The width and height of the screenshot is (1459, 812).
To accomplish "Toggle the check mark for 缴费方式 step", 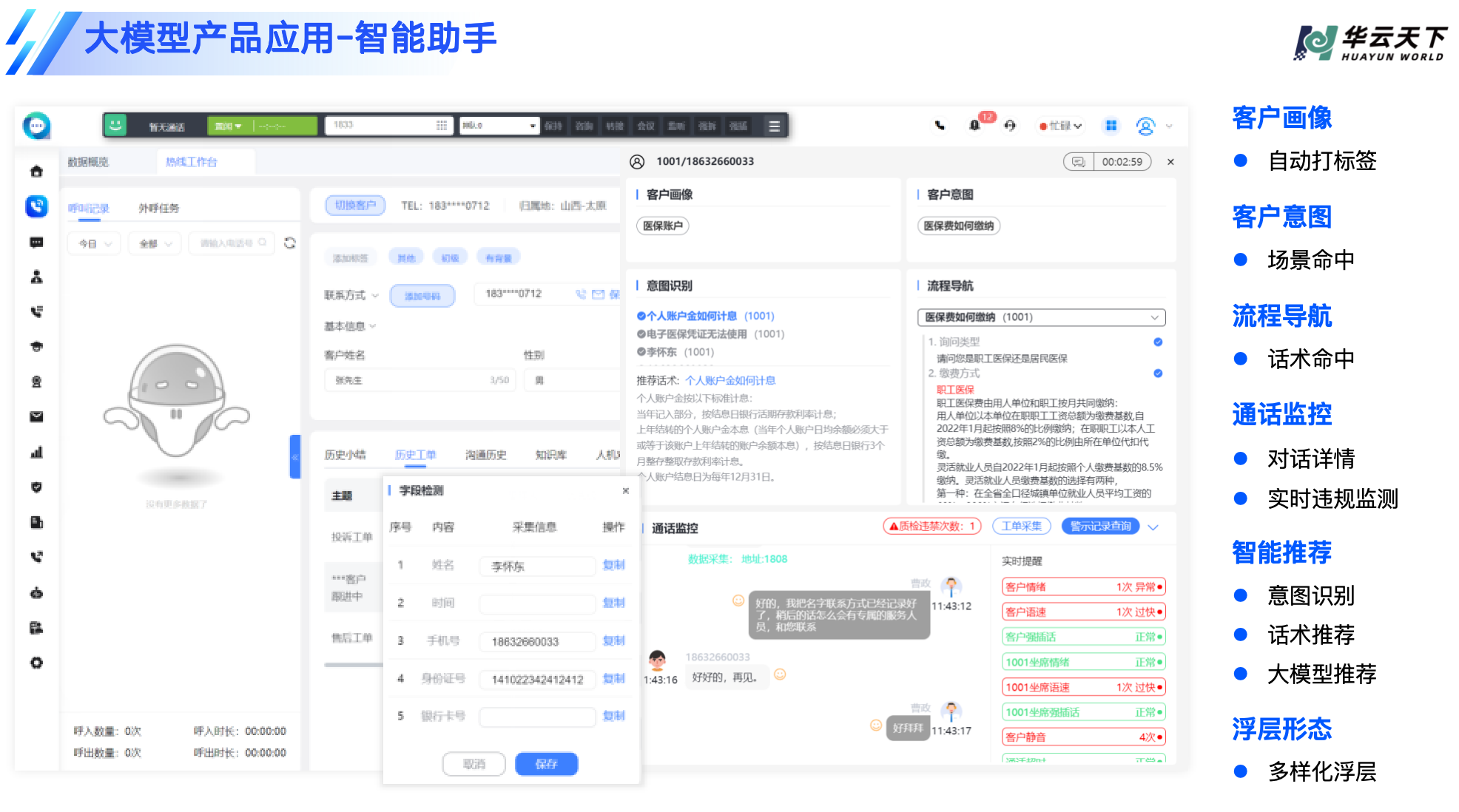I will click(1158, 373).
